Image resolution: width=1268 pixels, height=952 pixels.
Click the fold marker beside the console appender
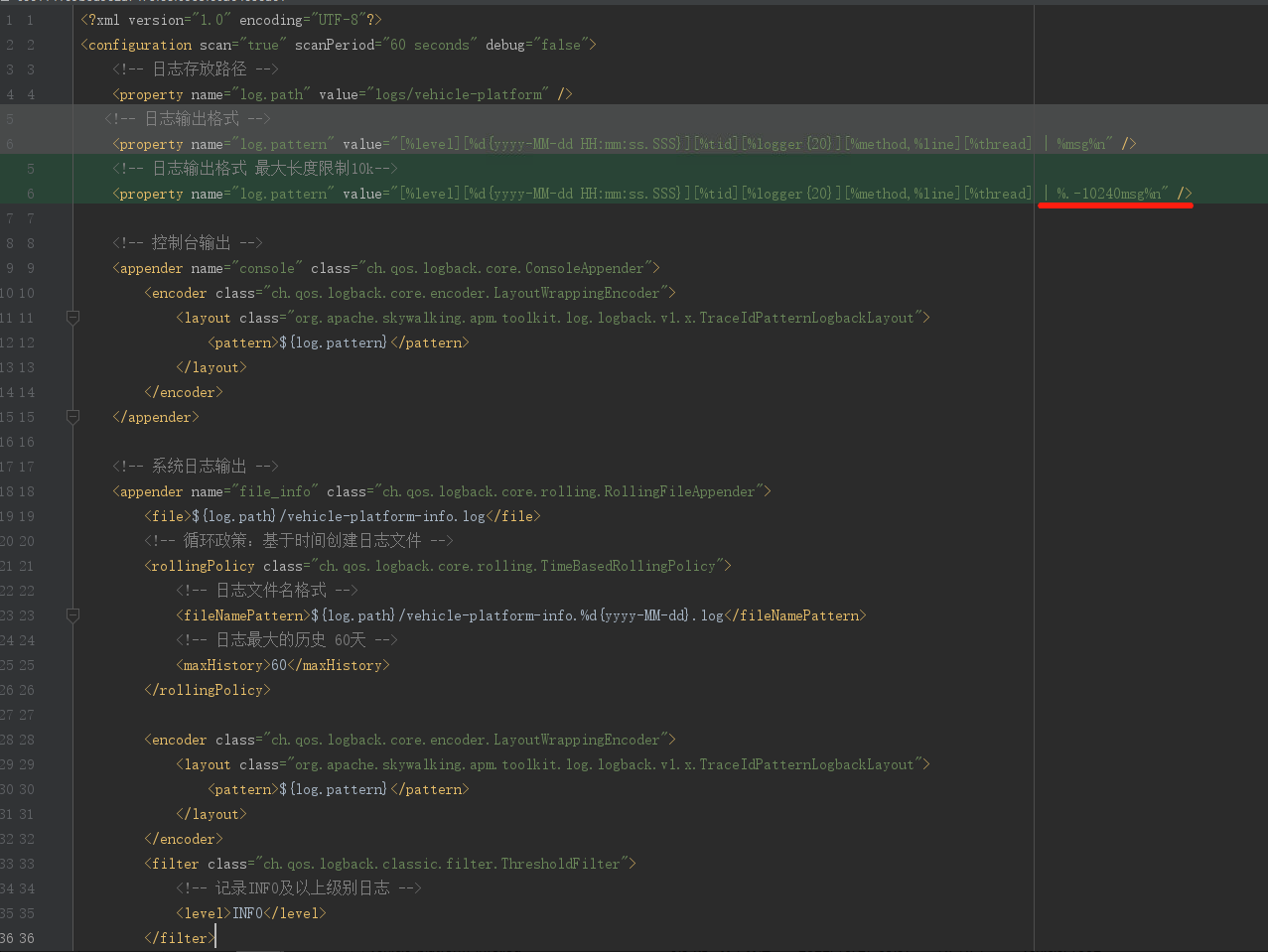click(72, 418)
